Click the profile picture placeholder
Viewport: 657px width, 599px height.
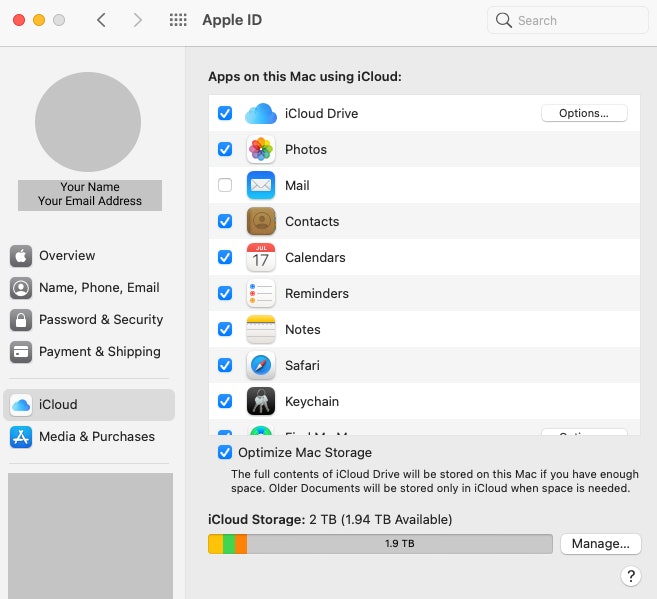tap(88, 122)
